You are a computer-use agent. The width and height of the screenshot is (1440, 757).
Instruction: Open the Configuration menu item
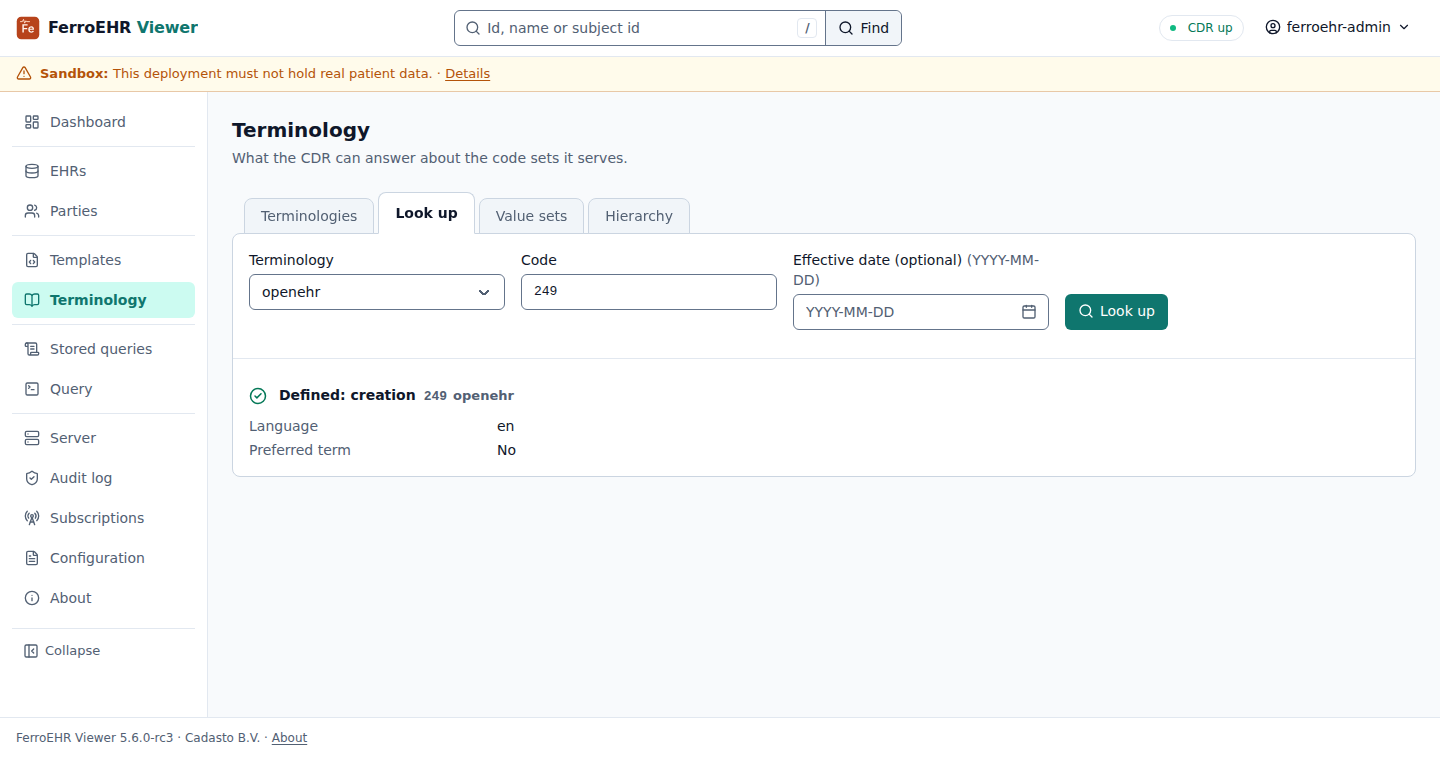[104, 558]
